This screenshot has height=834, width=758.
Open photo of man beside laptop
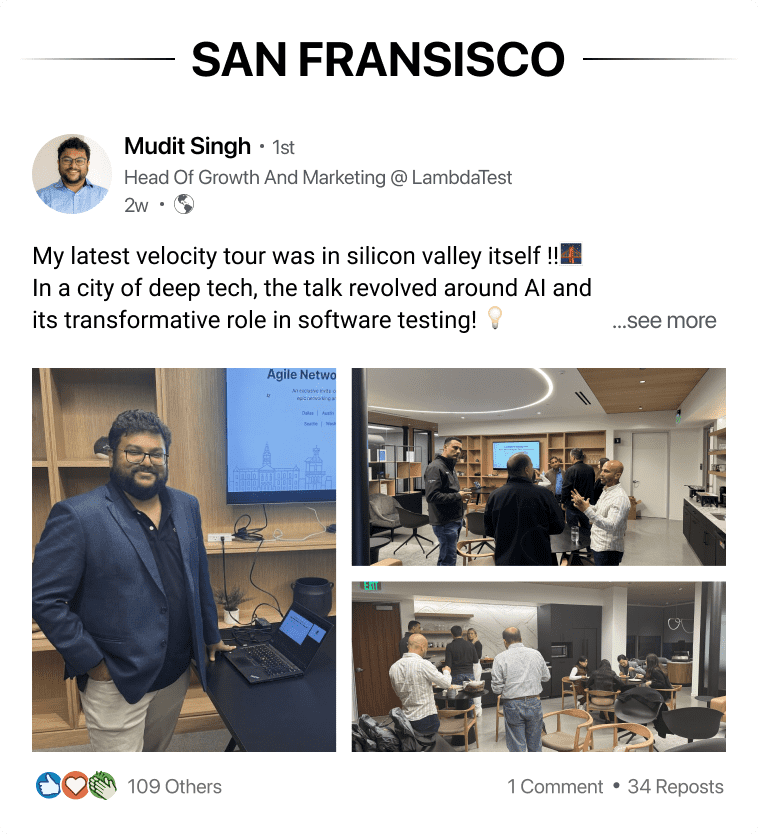click(x=184, y=560)
